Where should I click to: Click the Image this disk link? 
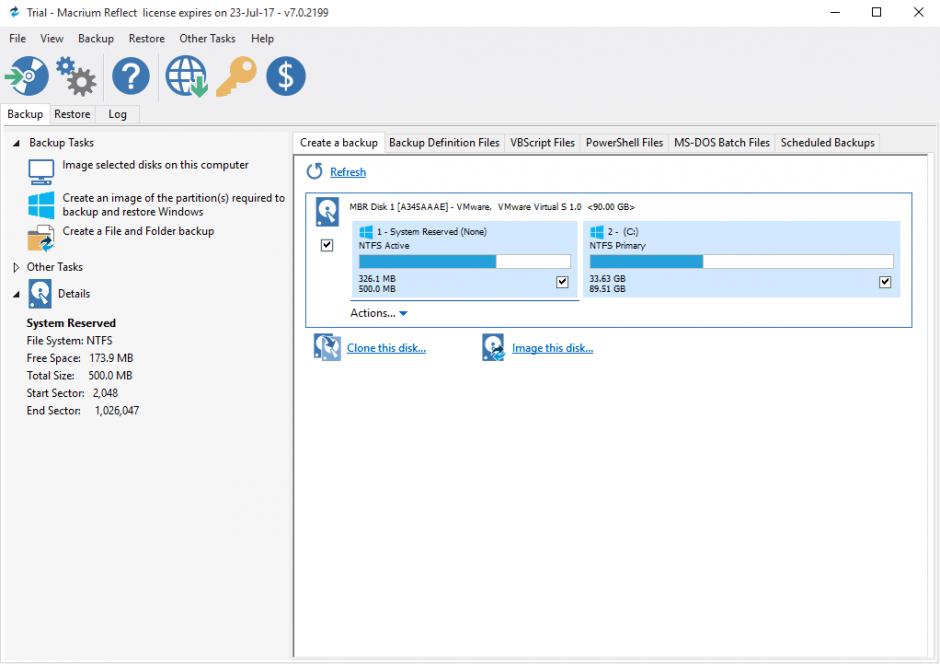tap(552, 348)
